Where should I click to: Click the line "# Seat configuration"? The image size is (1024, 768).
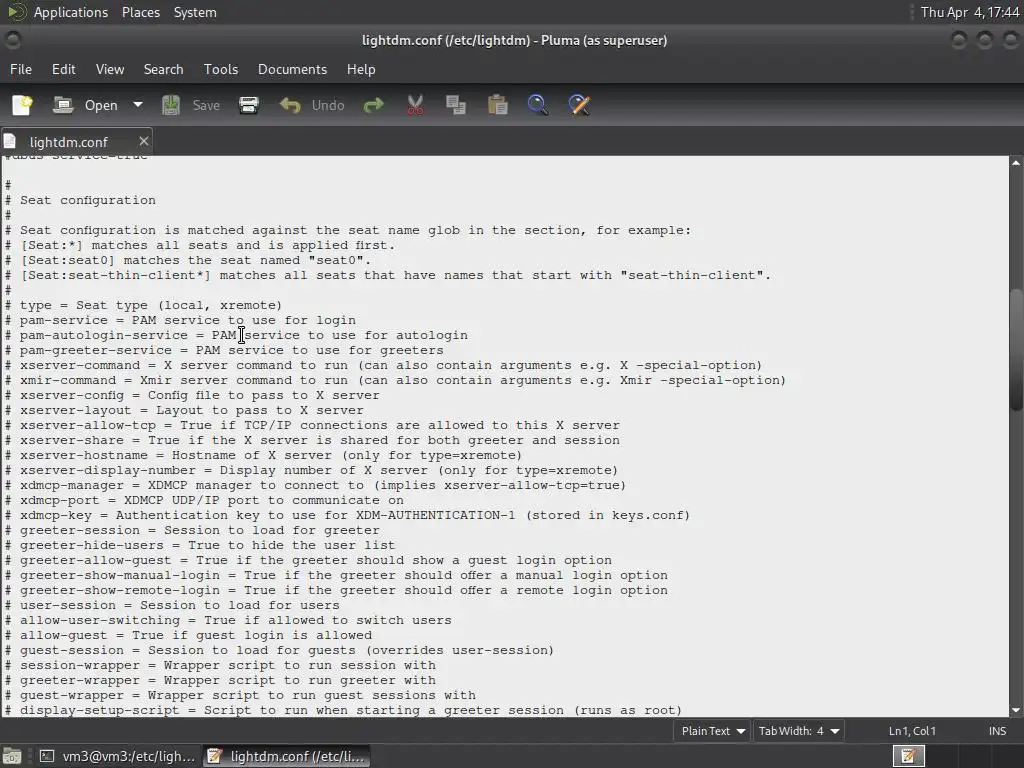81,200
